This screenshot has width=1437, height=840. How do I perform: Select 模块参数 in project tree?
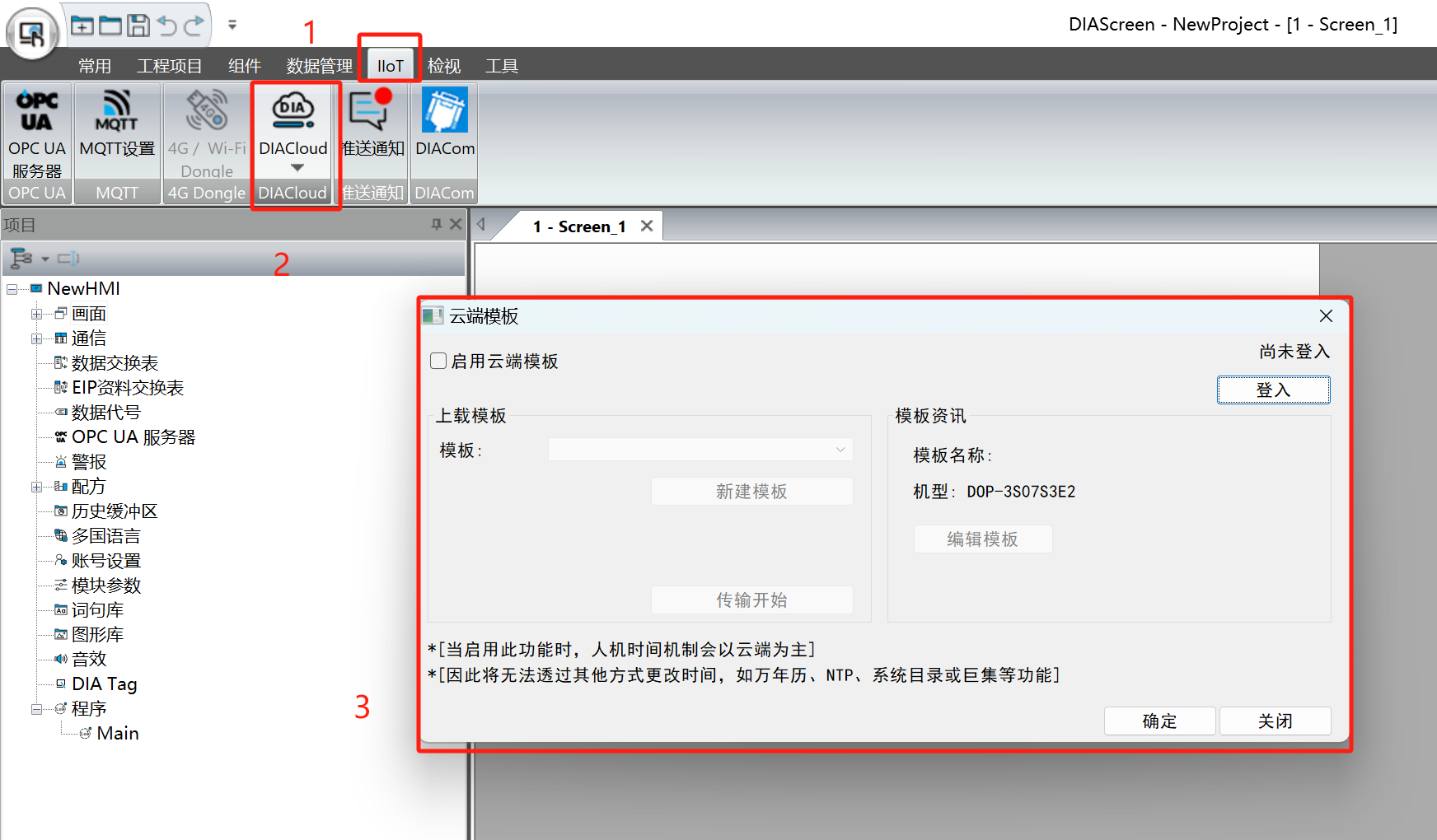(x=106, y=586)
